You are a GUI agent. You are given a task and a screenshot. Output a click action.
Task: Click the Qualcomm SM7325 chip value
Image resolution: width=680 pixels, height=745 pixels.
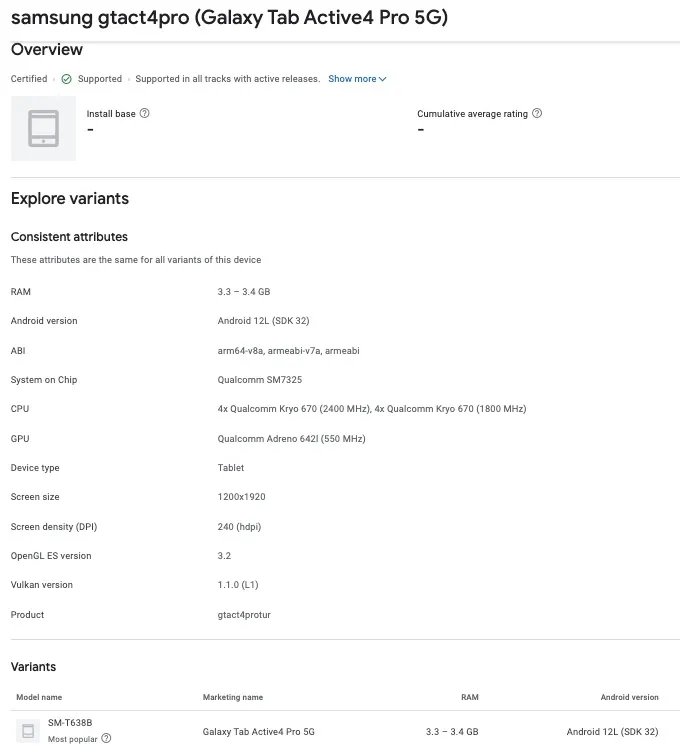(259, 380)
